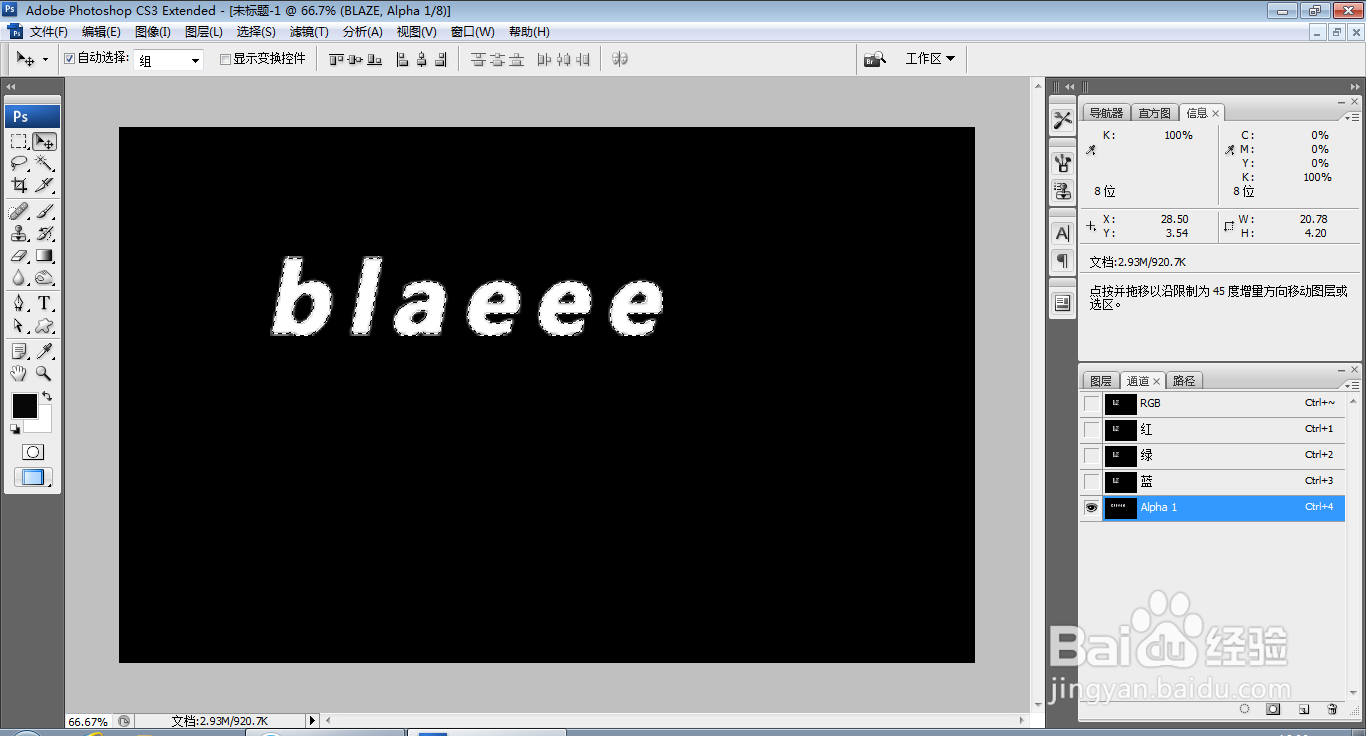Select the Rectangular Marquee tool
1366x736 pixels.
pyautogui.click(x=19, y=141)
